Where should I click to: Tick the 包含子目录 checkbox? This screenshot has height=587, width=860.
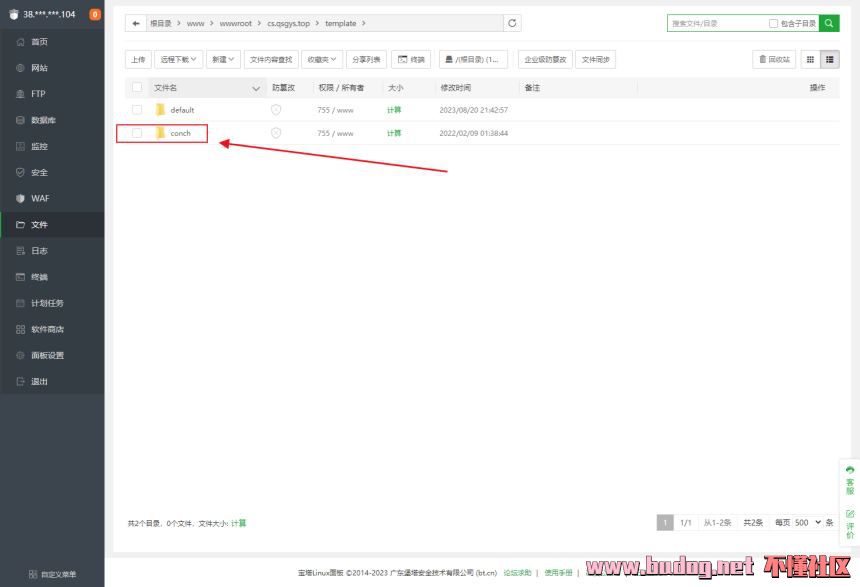[x=773, y=24]
